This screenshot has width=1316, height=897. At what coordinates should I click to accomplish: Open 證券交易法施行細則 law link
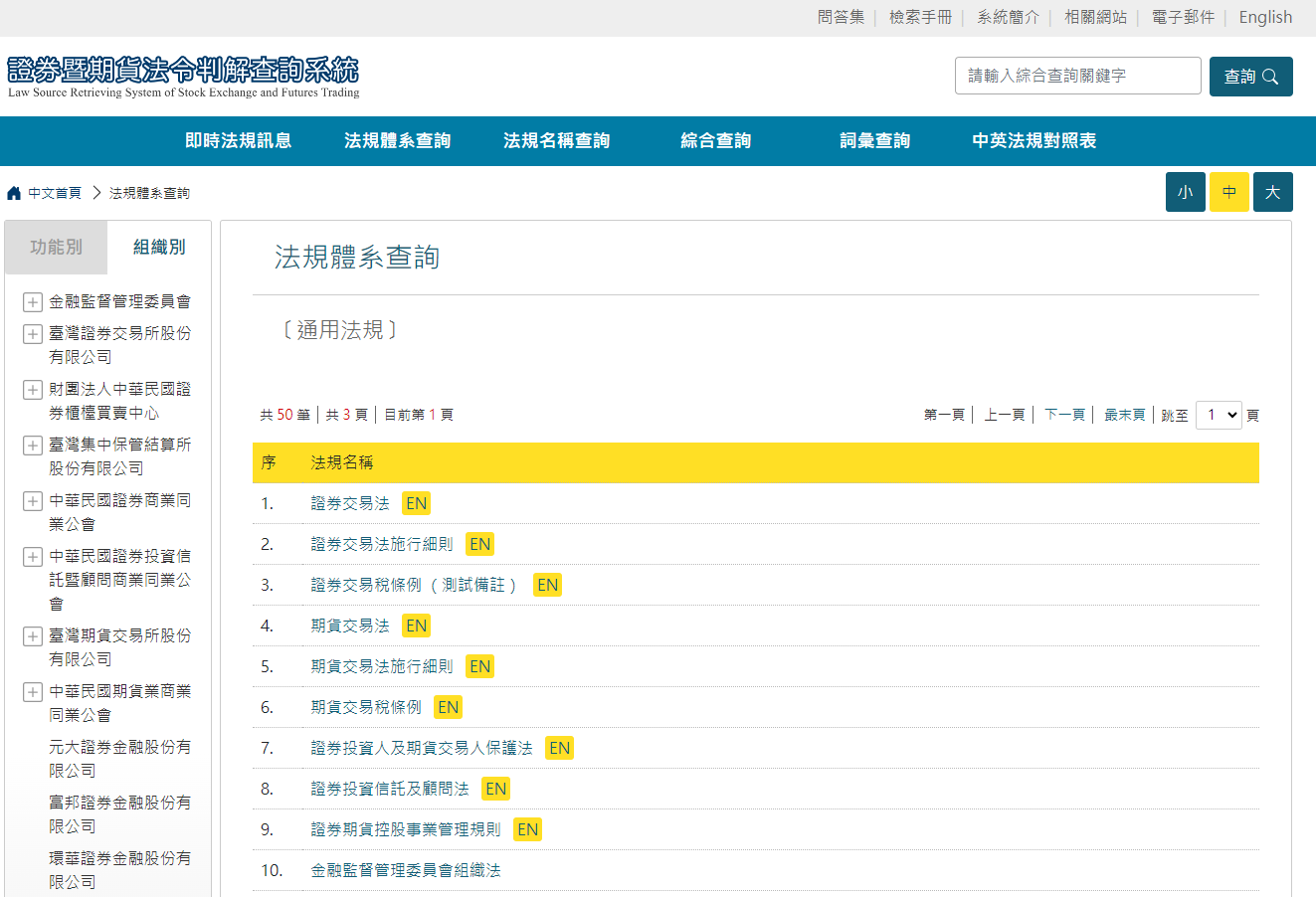[382, 544]
